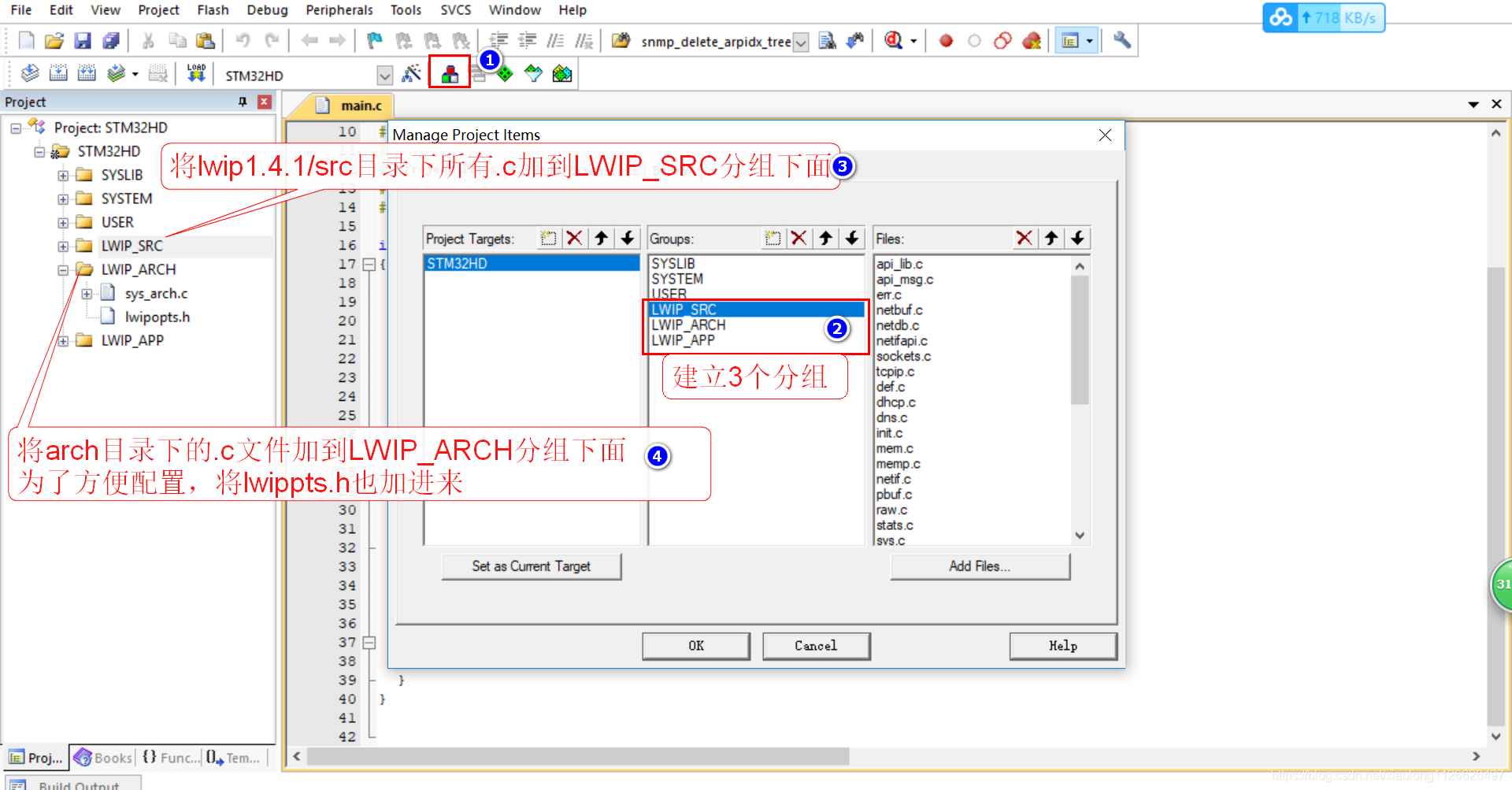
Task: Collapse the LWIP_ARCH folder in Project tree
Action: pos(64,269)
